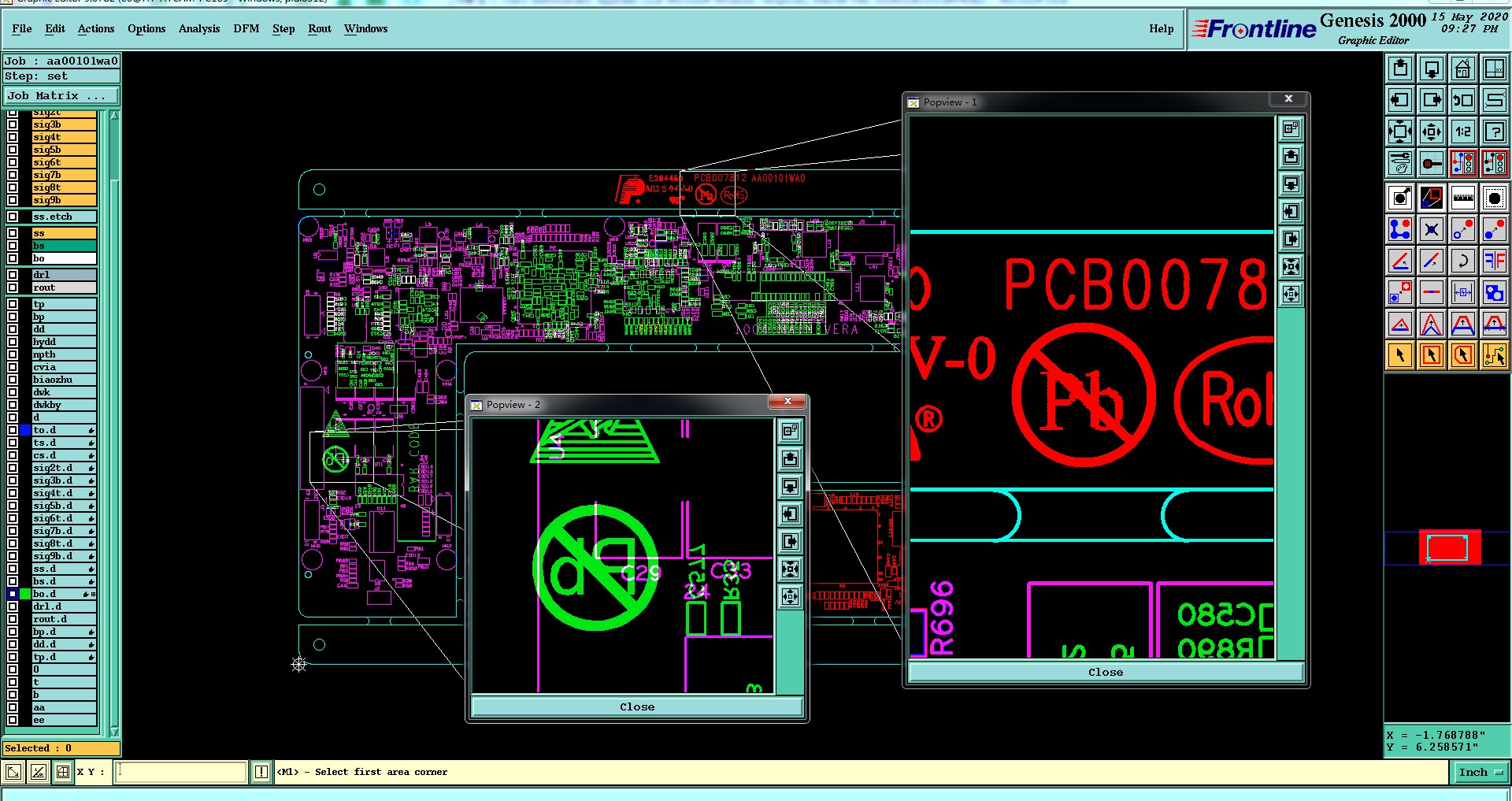Select the net path selection pointer tool
The height and width of the screenshot is (801, 1512).
click(1495, 355)
